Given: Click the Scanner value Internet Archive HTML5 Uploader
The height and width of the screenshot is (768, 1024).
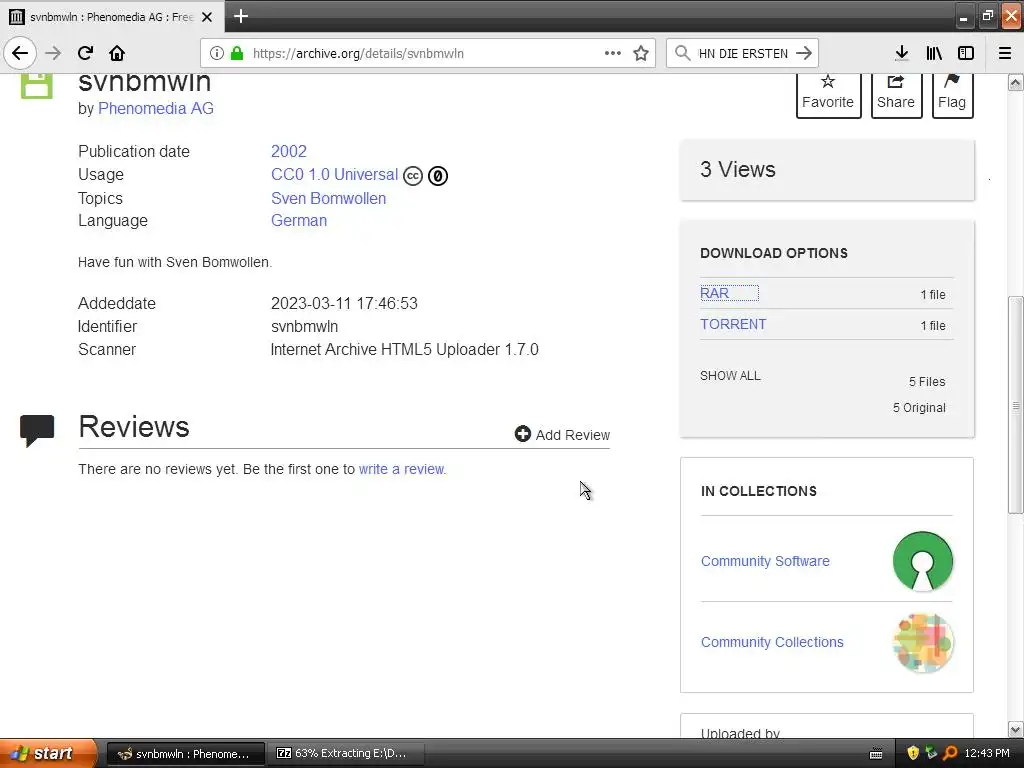Looking at the screenshot, I should tap(404, 349).
